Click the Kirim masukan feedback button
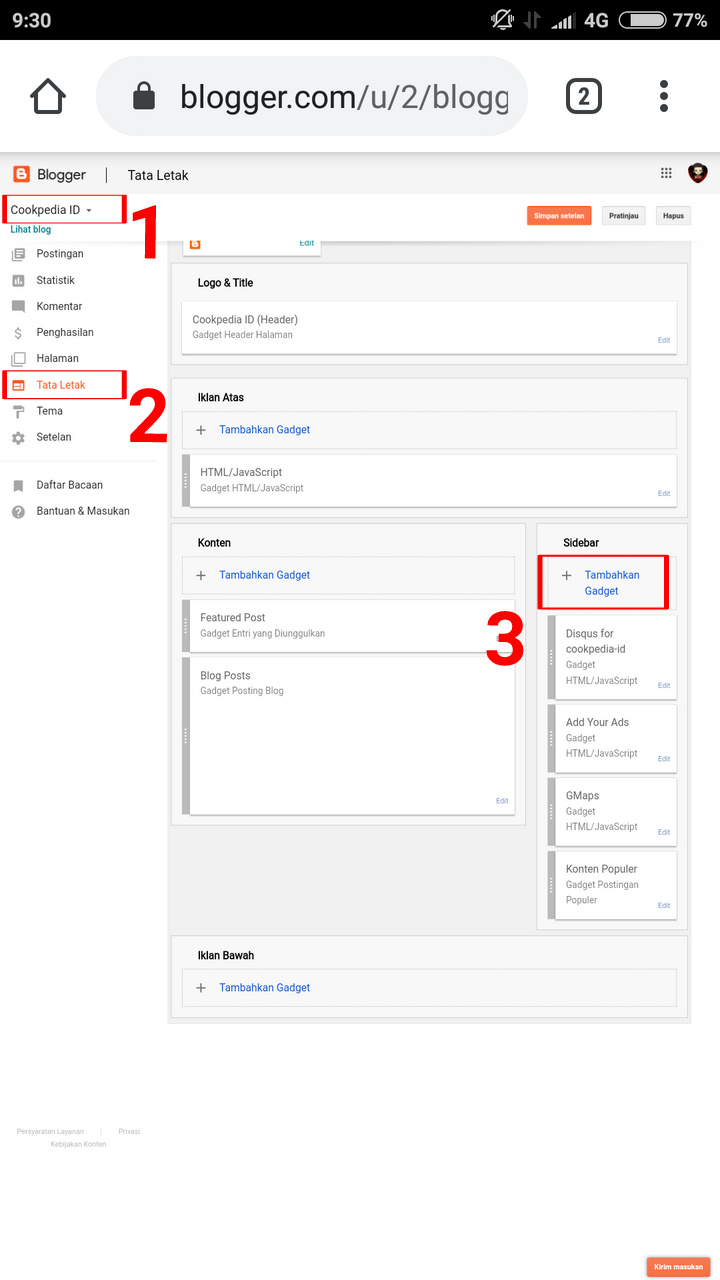This screenshot has width=720, height=1280. click(678, 1267)
